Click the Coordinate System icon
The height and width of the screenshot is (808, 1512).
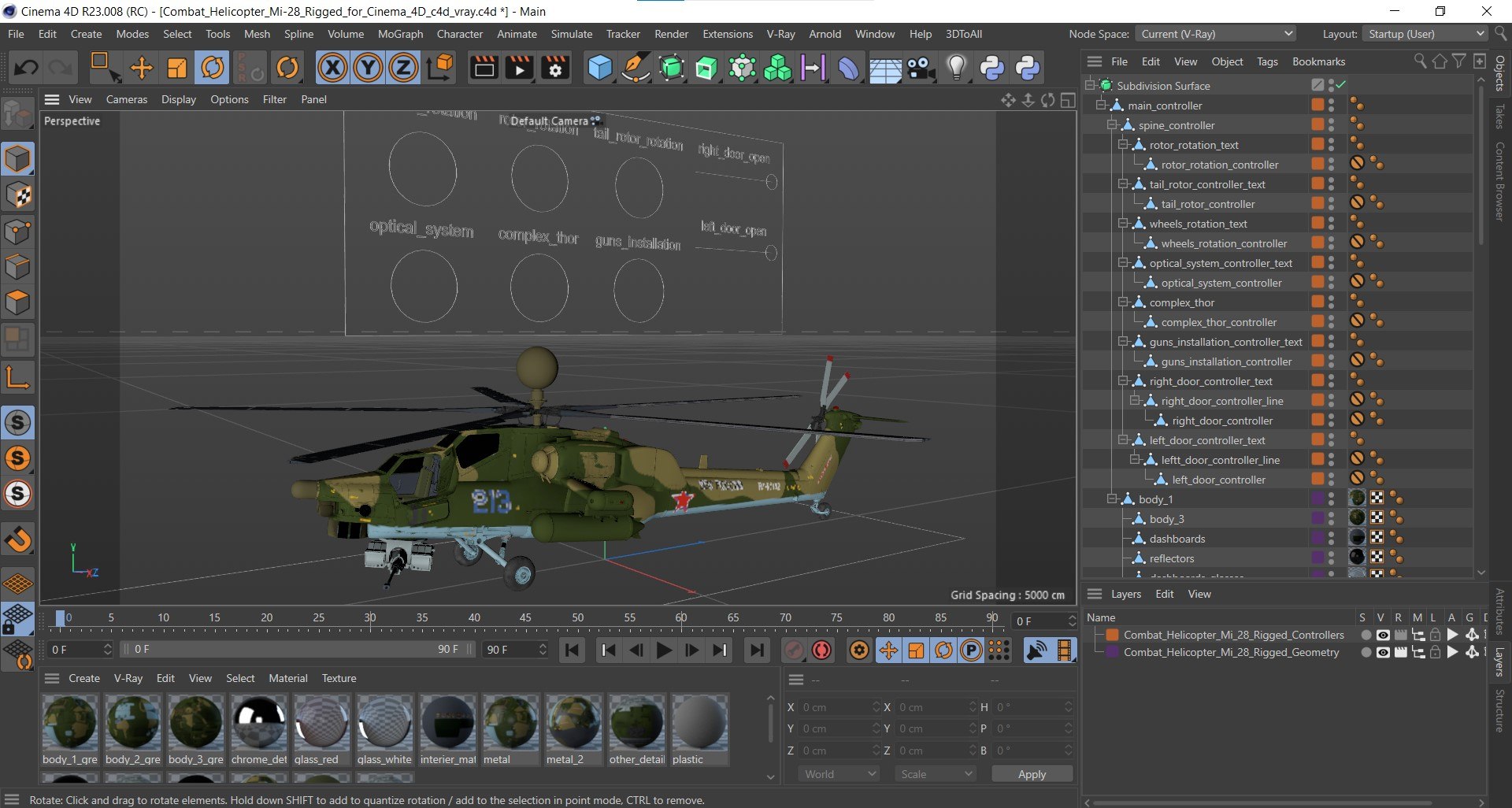coord(440,68)
